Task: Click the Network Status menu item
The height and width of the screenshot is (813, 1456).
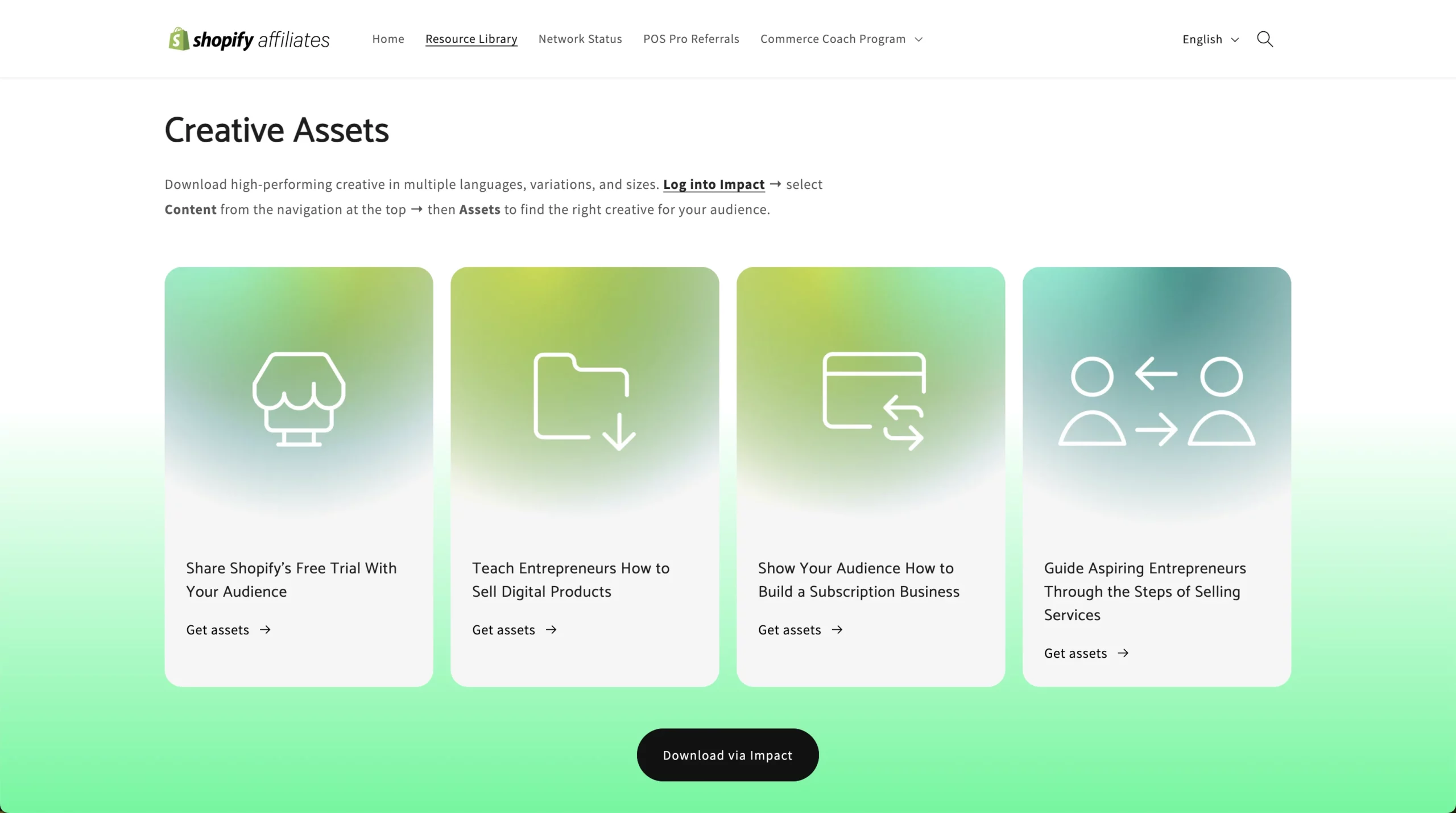Action: [580, 38]
